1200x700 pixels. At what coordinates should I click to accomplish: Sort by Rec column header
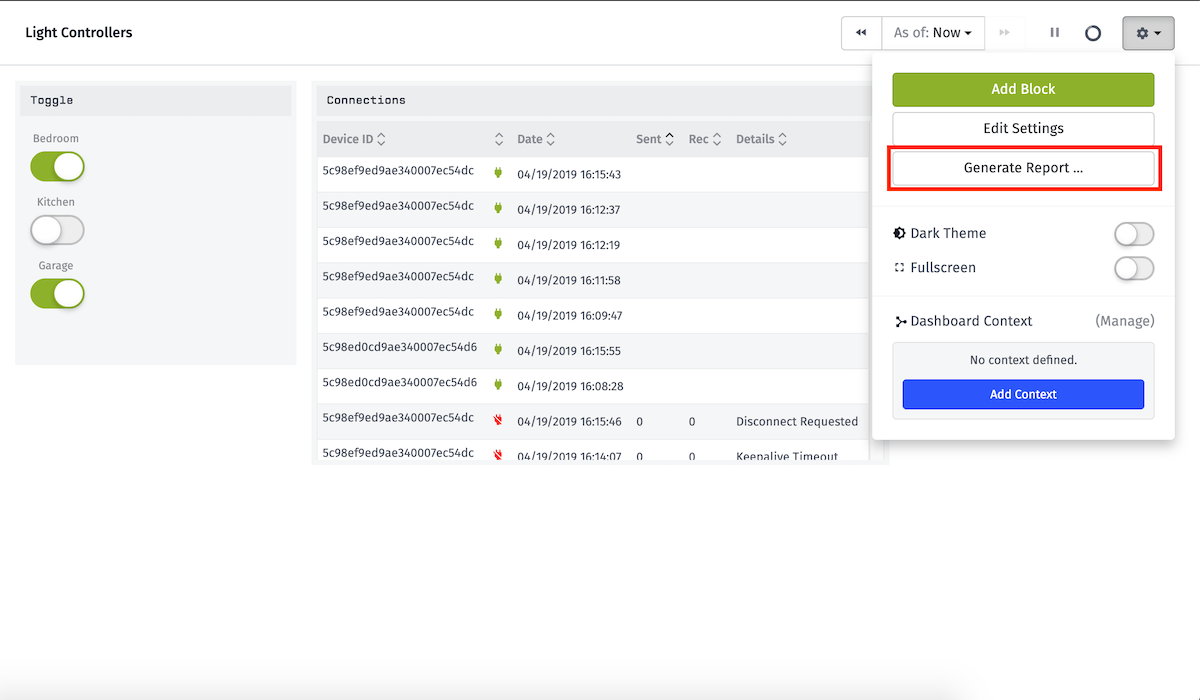tap(705, 139)
